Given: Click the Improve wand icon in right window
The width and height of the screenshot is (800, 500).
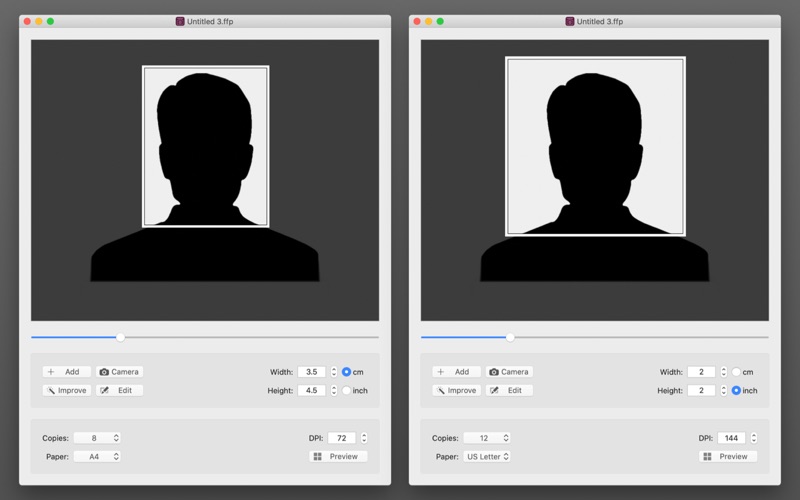Looking at the screenshot, I should click(x=440, y=391).
